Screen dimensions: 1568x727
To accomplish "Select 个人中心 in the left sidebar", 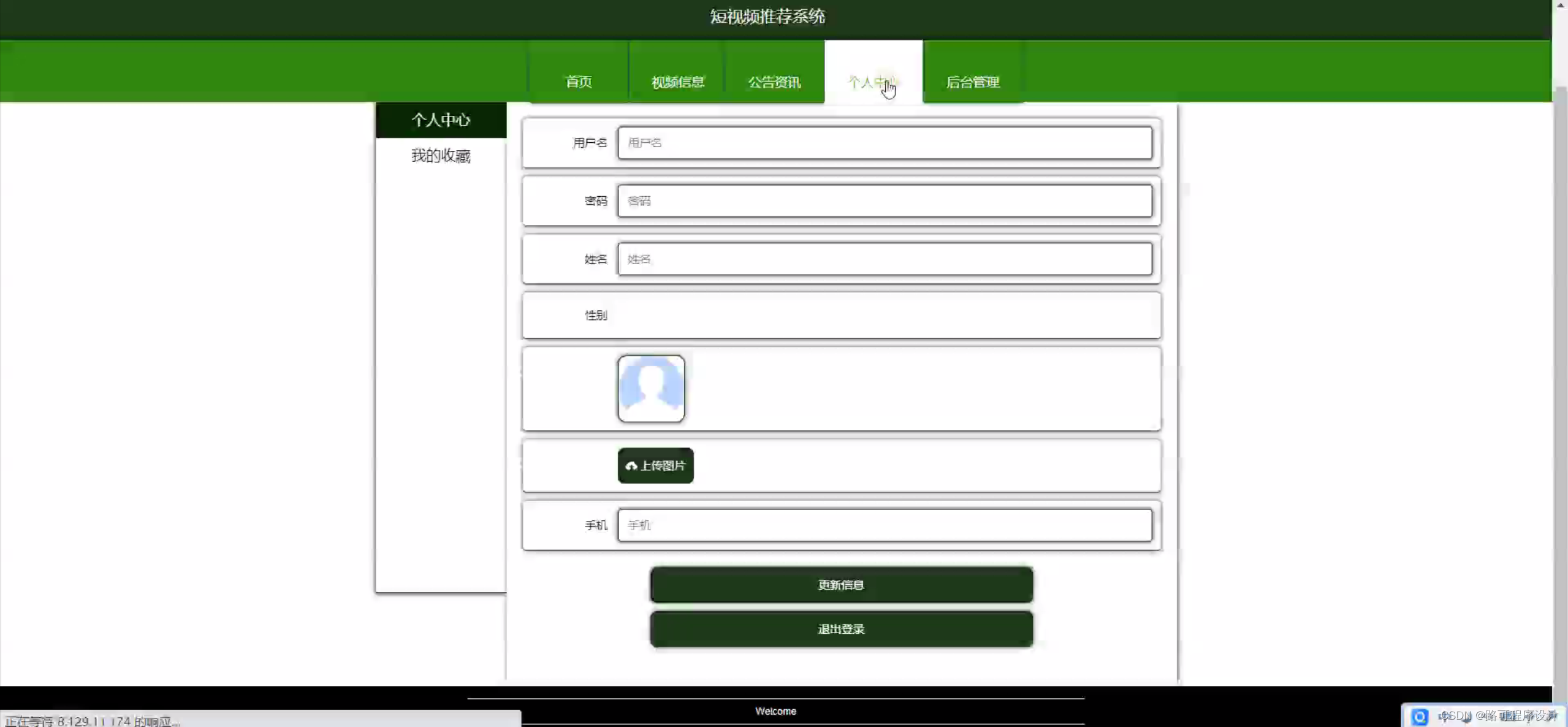I will click(441, 120).
